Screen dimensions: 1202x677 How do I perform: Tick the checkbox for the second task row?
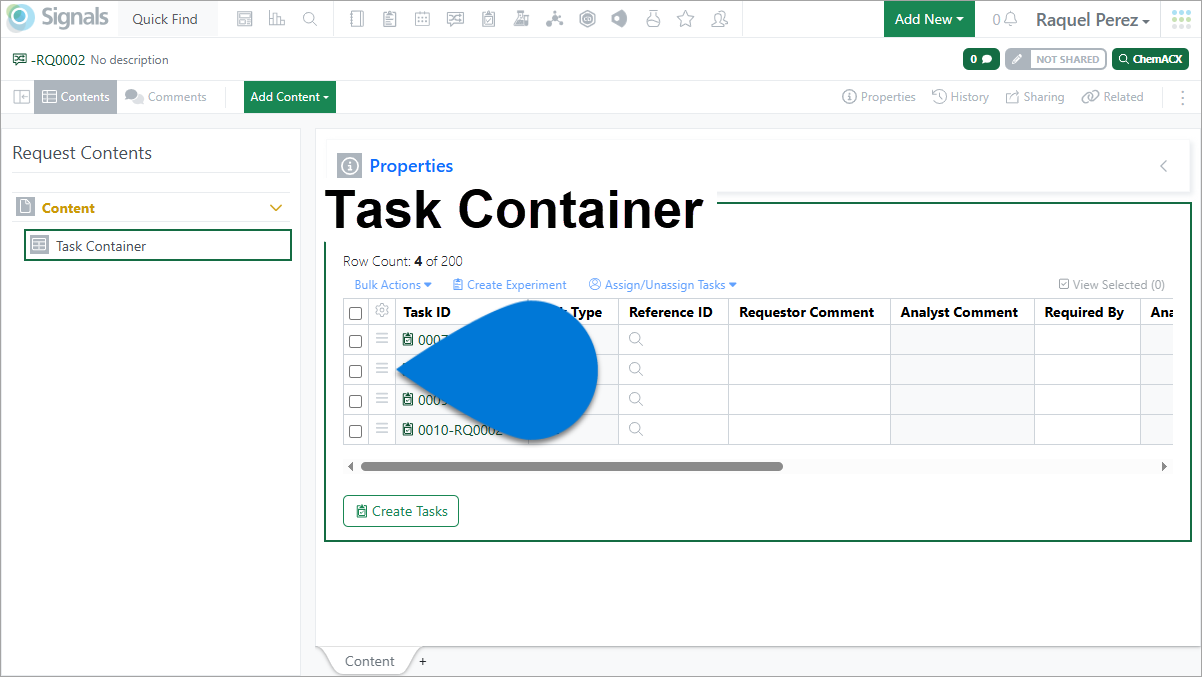pyautogui.click(x=355, y=371)
